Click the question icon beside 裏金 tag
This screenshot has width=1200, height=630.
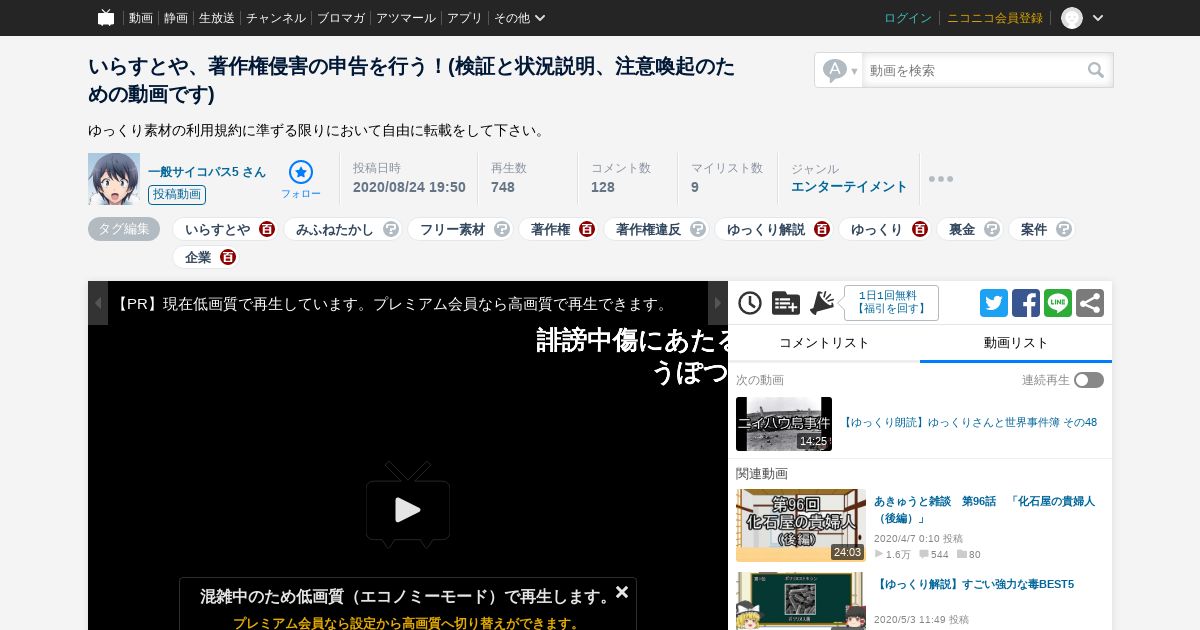coord(992,230)
